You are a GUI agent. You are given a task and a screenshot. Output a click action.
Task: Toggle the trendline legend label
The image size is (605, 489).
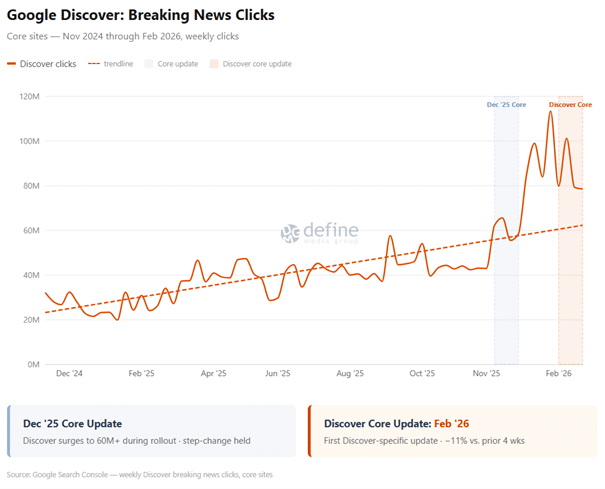[119, 64]
